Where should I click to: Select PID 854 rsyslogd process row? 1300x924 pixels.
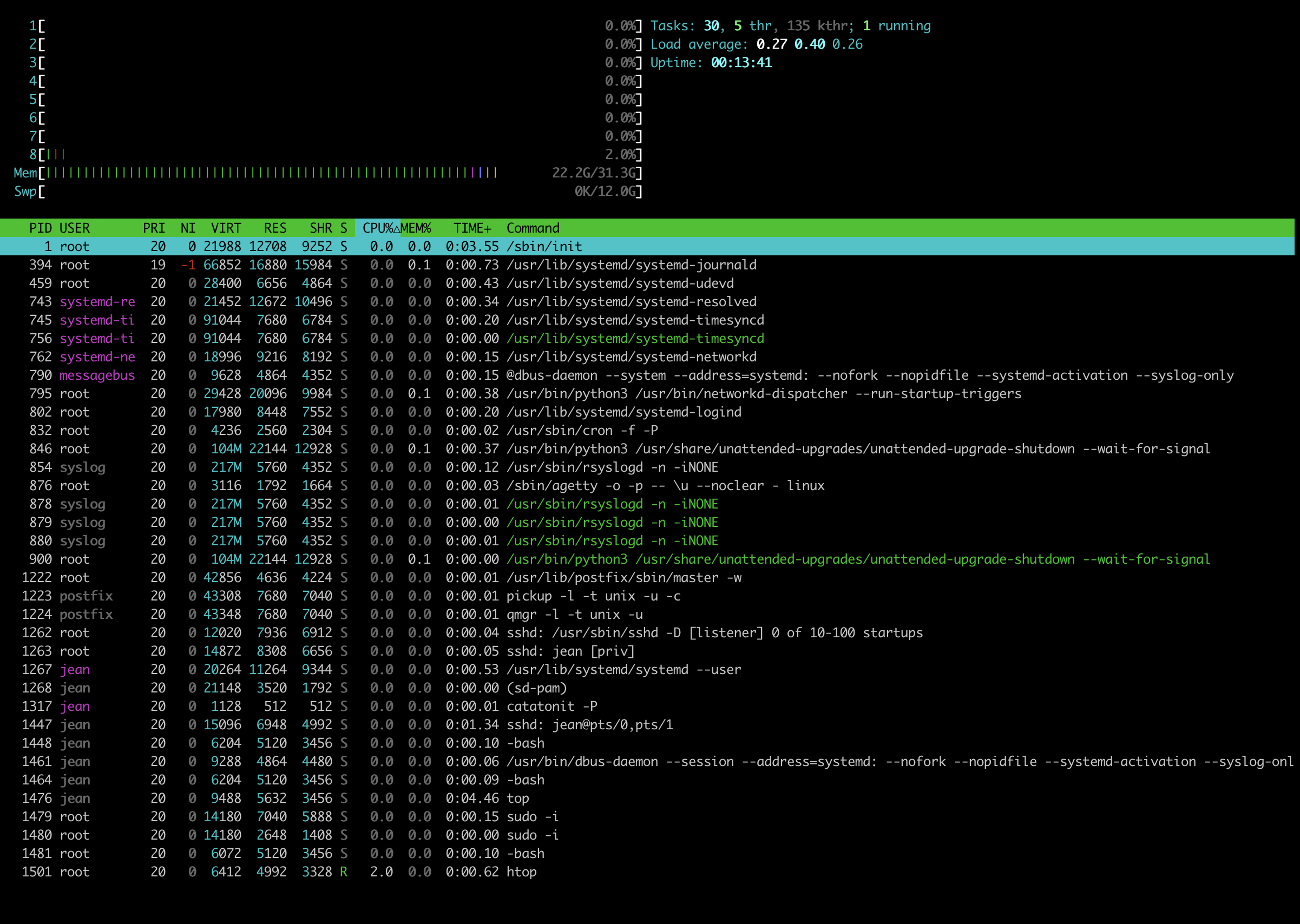(647, 467)
